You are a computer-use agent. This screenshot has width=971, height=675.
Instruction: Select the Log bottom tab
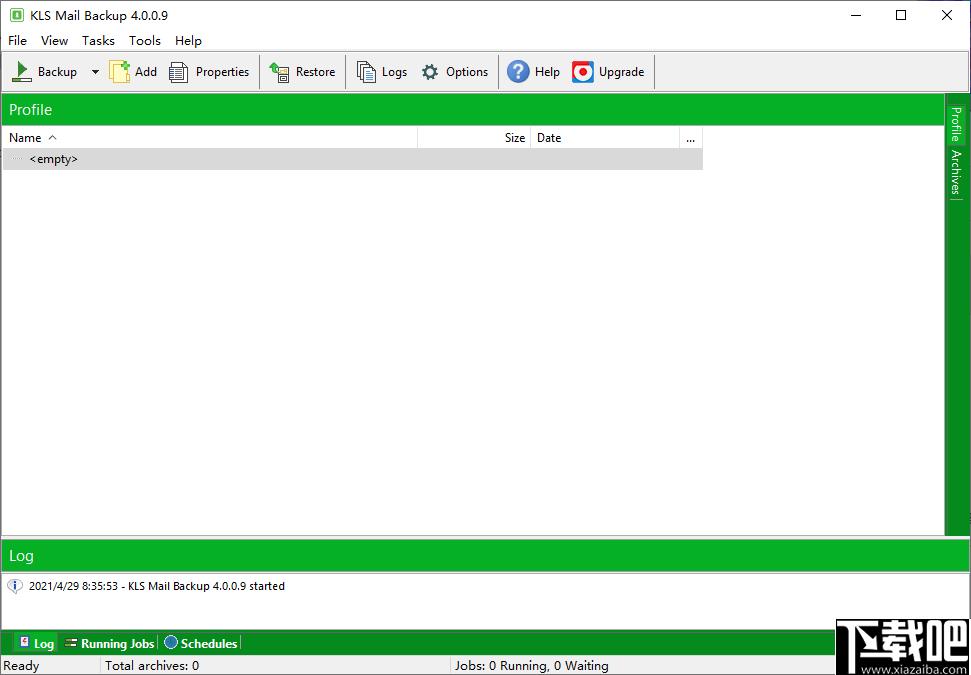[x=36, y=643]
